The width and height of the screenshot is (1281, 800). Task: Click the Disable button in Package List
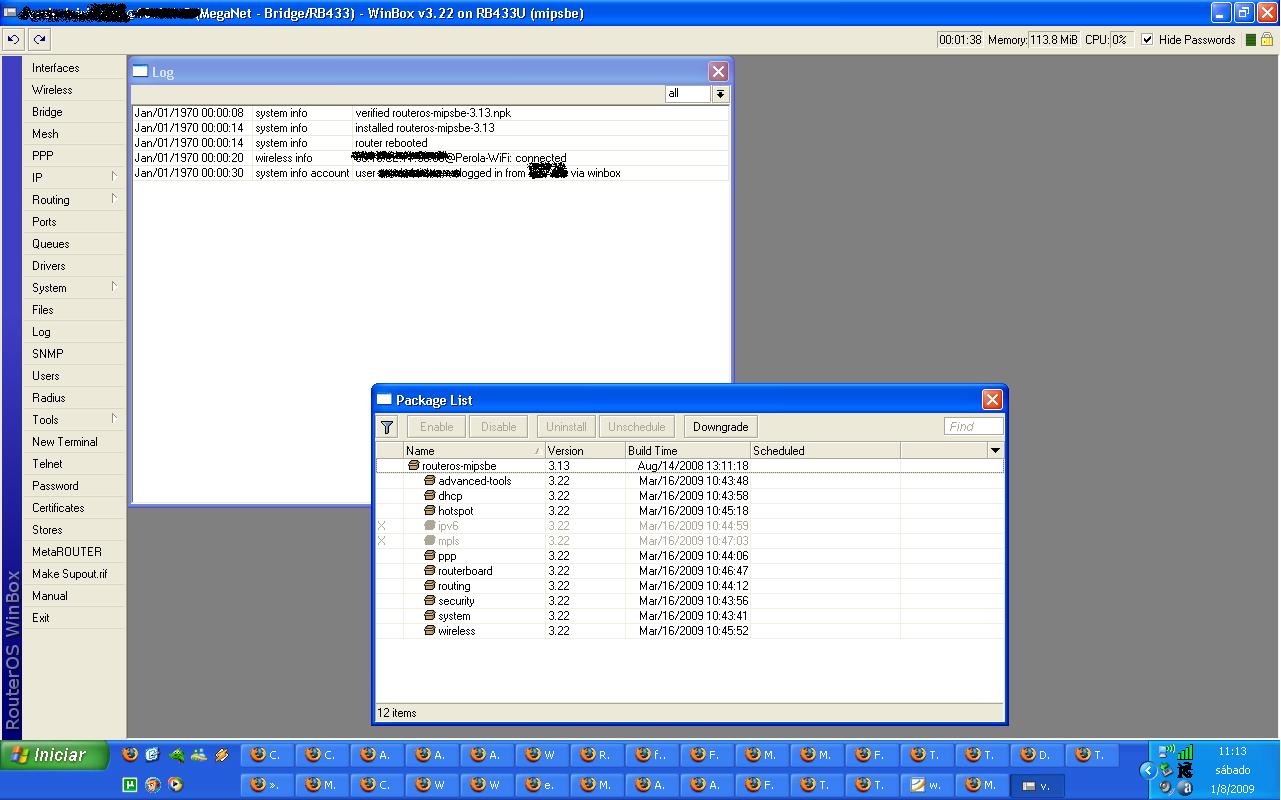pos(499,427)
